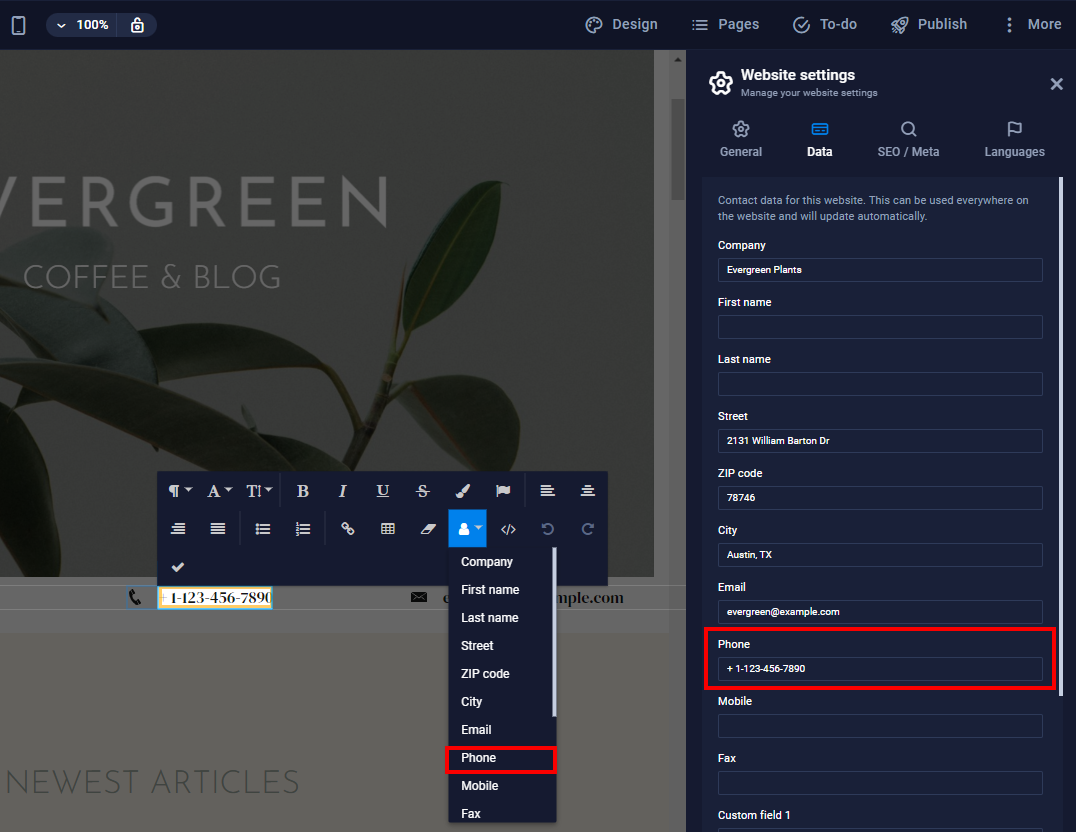Insert a link with chain icon

(348, 529)
